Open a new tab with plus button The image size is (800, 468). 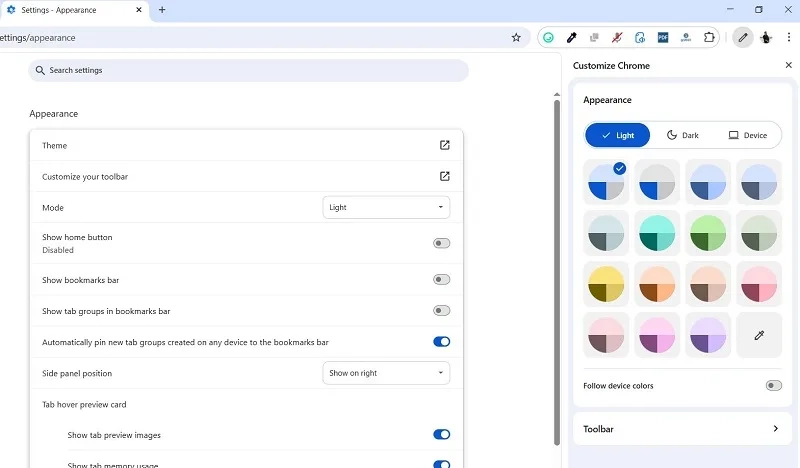(162, 10)
